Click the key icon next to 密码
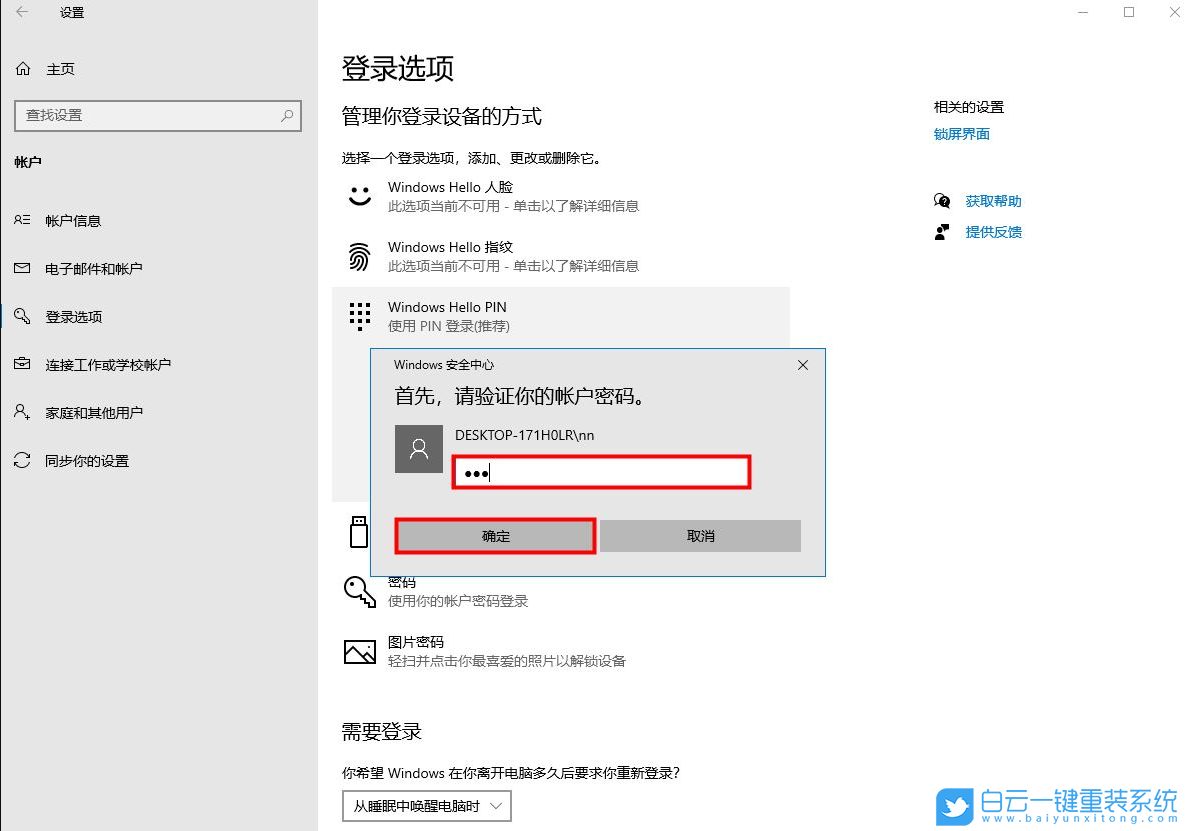 [x=360, y=591]
